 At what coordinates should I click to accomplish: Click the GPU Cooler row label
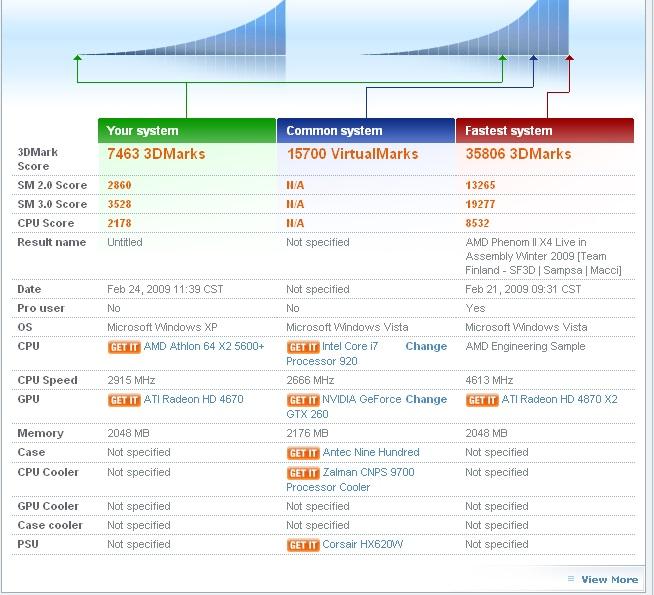click(x=48, y=507)
